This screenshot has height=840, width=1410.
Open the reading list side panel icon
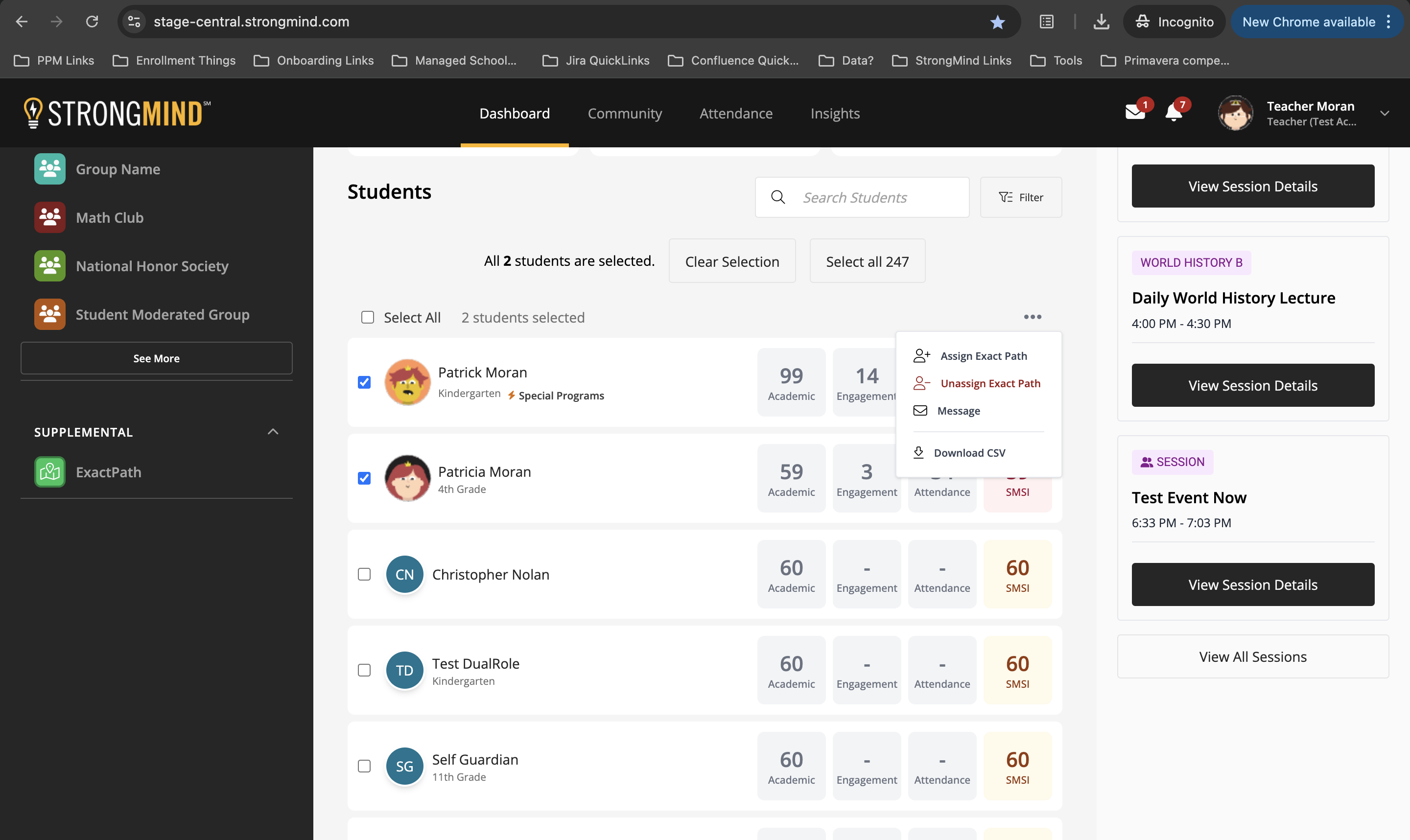[x=1047, y=22]
